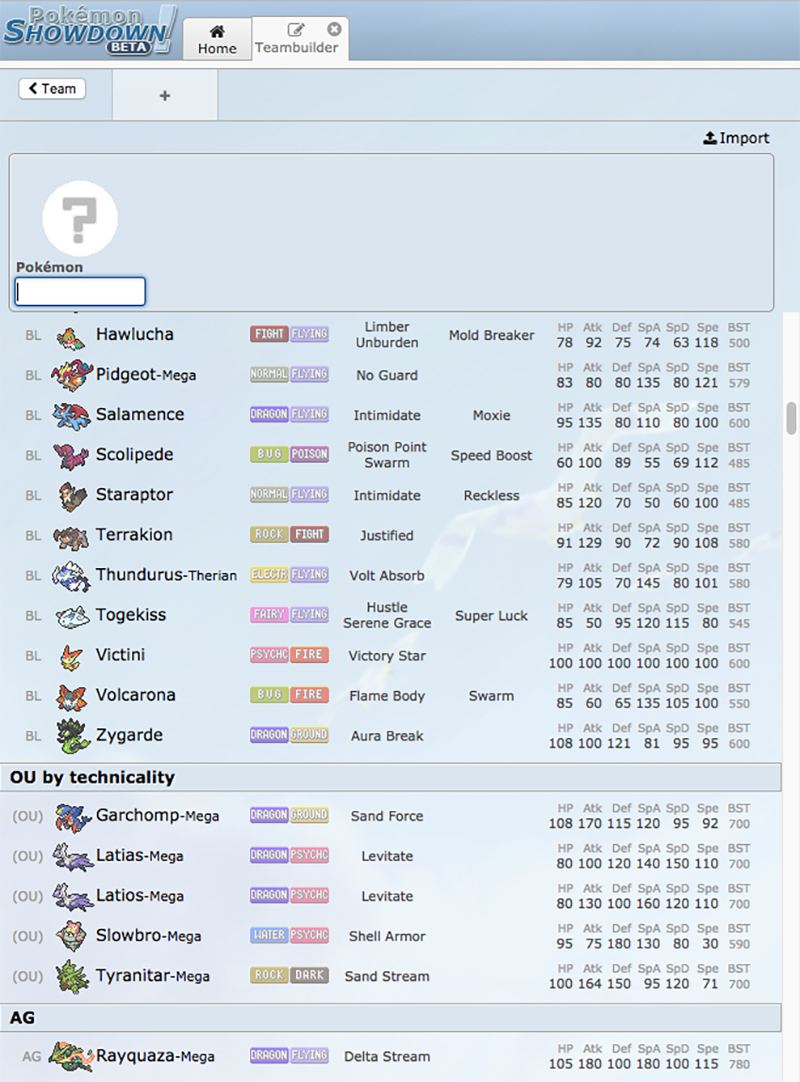
Task: Click the Terrakion sprite icon
Action: point(71,536)
